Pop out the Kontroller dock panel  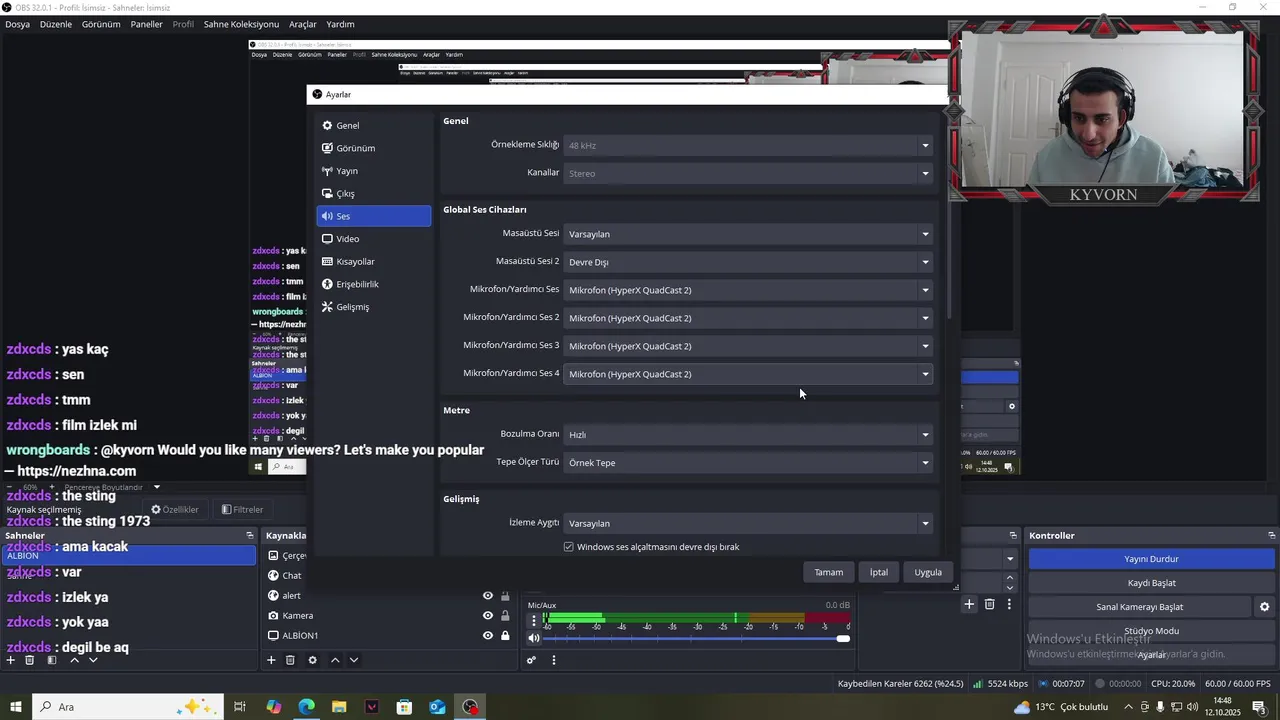coord(1271,535)
